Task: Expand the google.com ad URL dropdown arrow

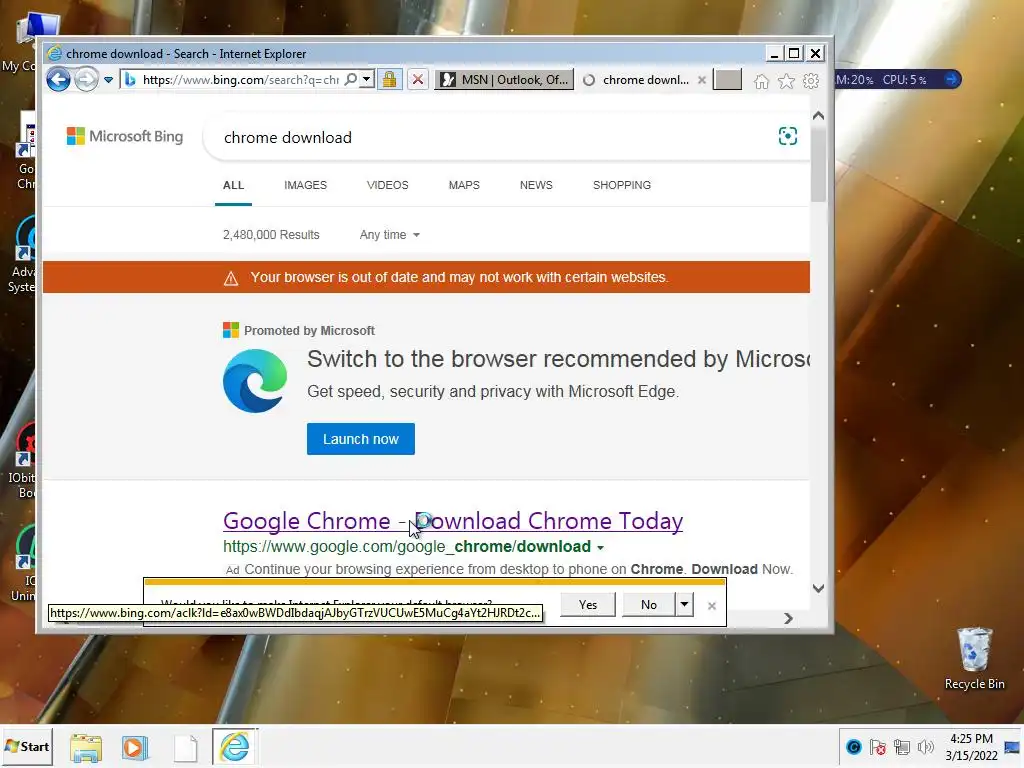Action: coord(600,548)
